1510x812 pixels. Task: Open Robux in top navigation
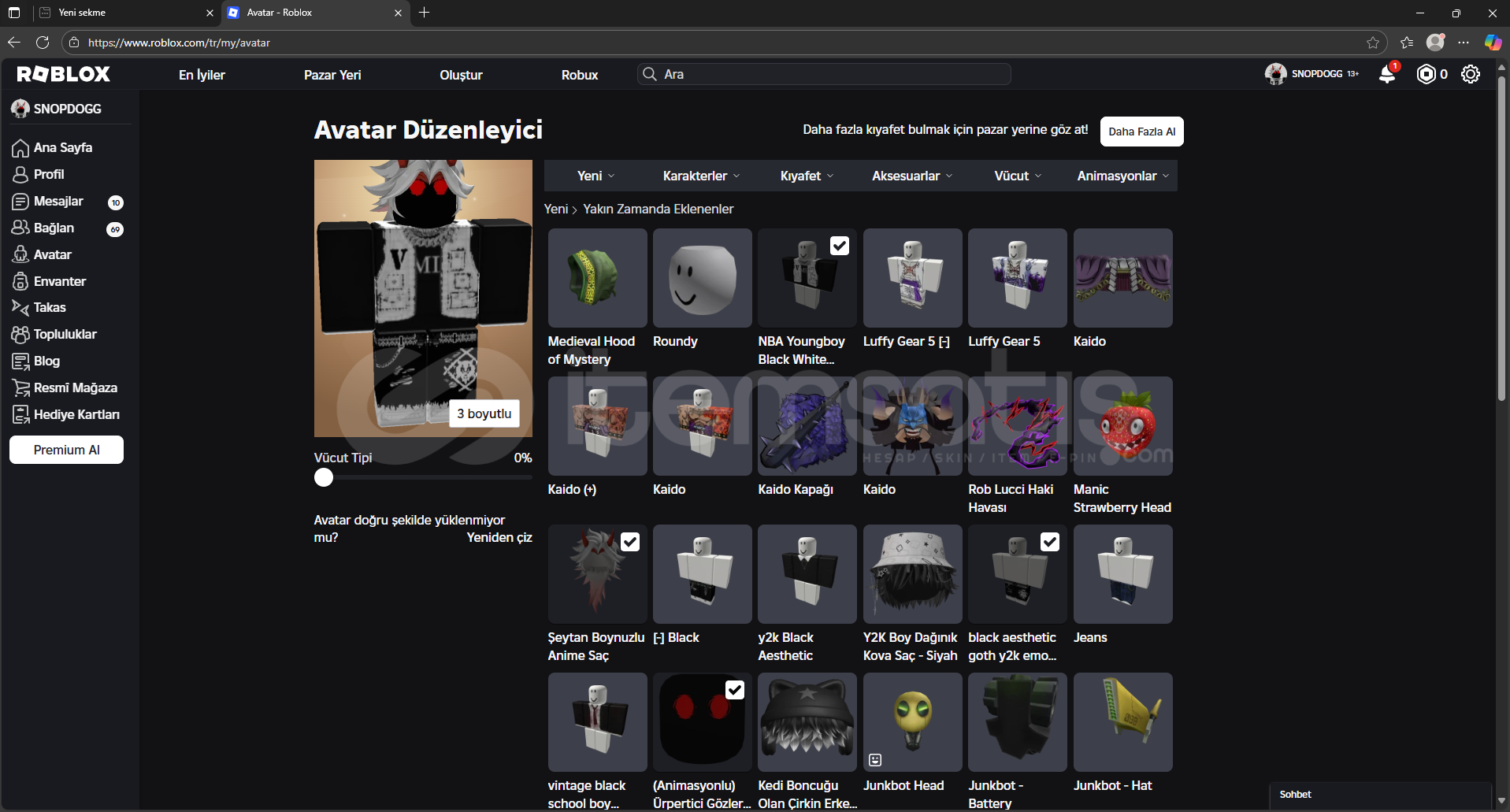(x=580, y=75)
